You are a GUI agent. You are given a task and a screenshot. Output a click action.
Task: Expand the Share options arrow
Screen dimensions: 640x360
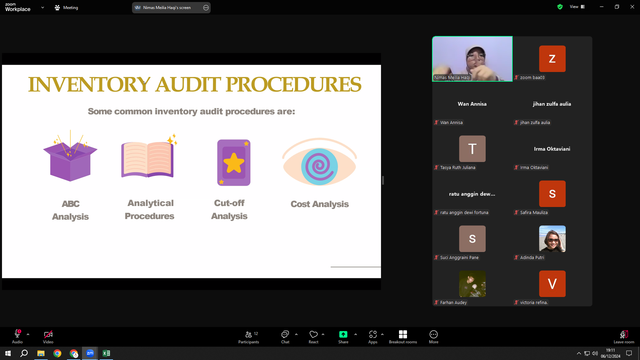356,334
